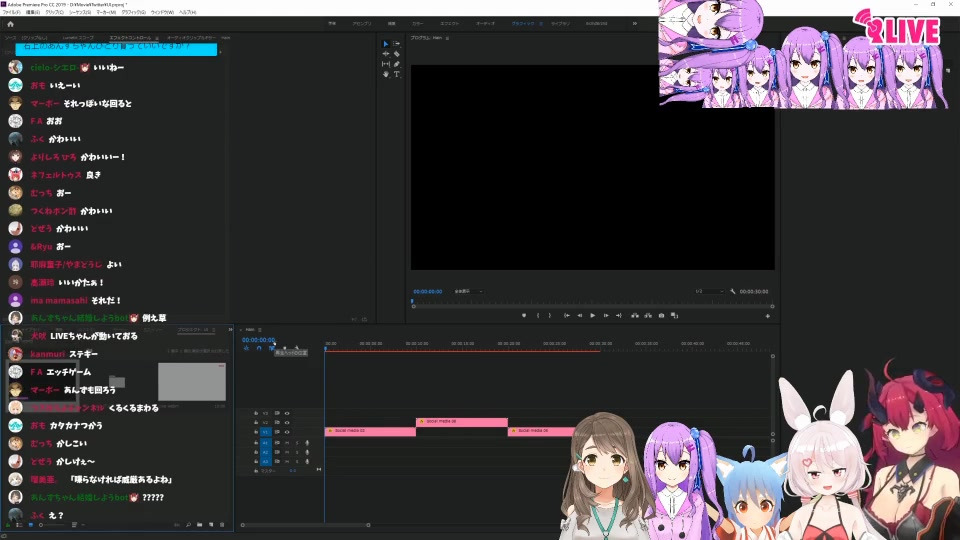
Task: Open playback resolution 1/2 dropdown
Action: (709, 291)
